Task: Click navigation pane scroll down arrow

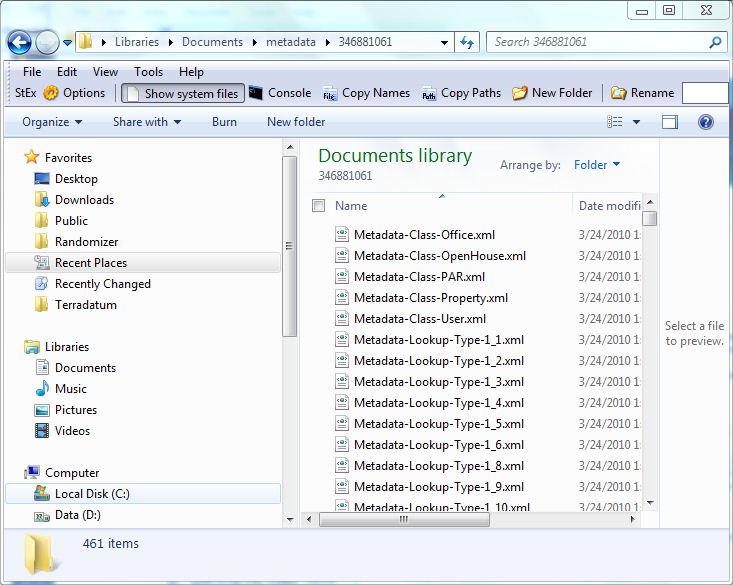Action: 290,520
